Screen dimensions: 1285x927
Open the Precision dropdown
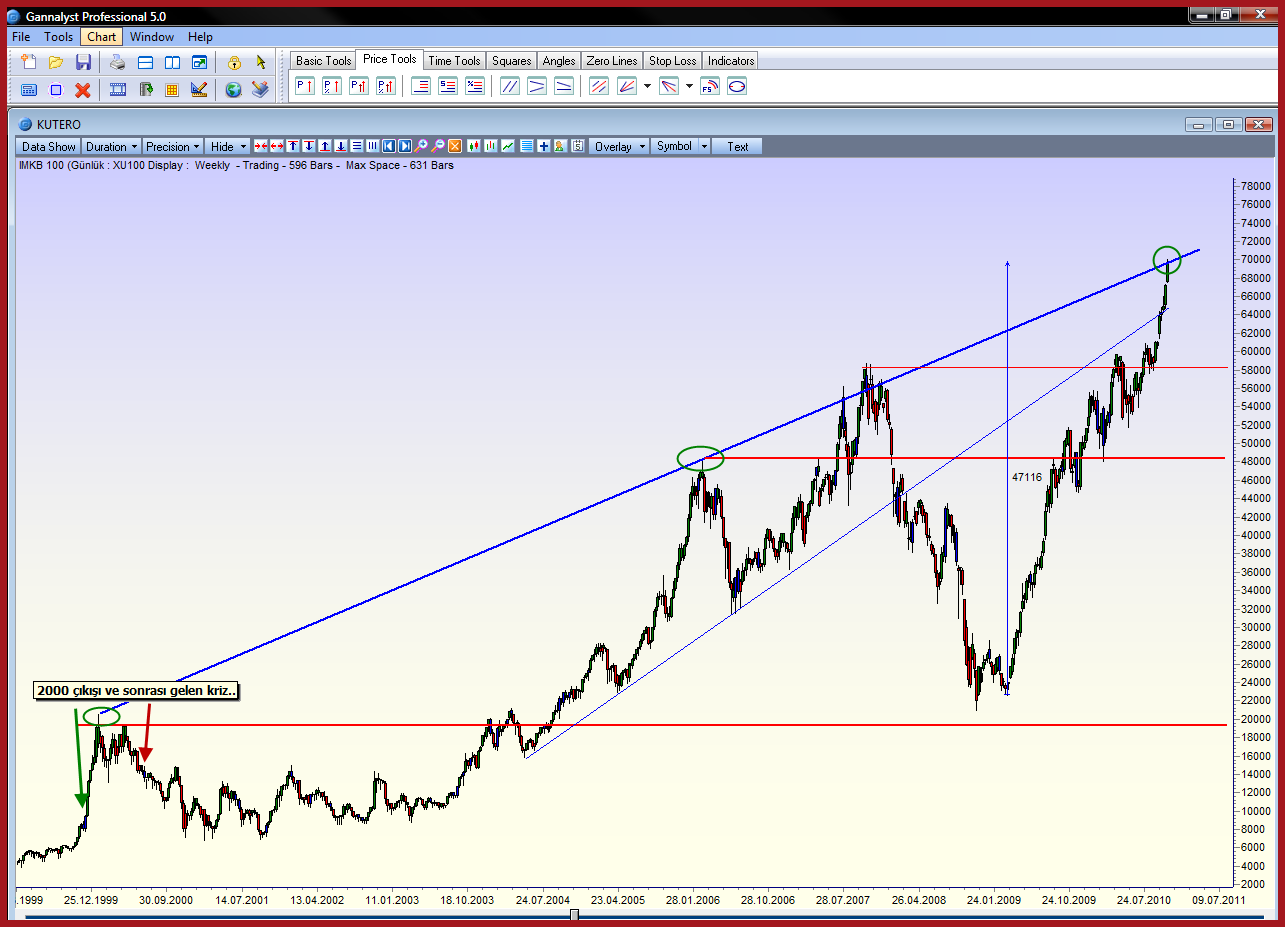click(x=173, y=146)
